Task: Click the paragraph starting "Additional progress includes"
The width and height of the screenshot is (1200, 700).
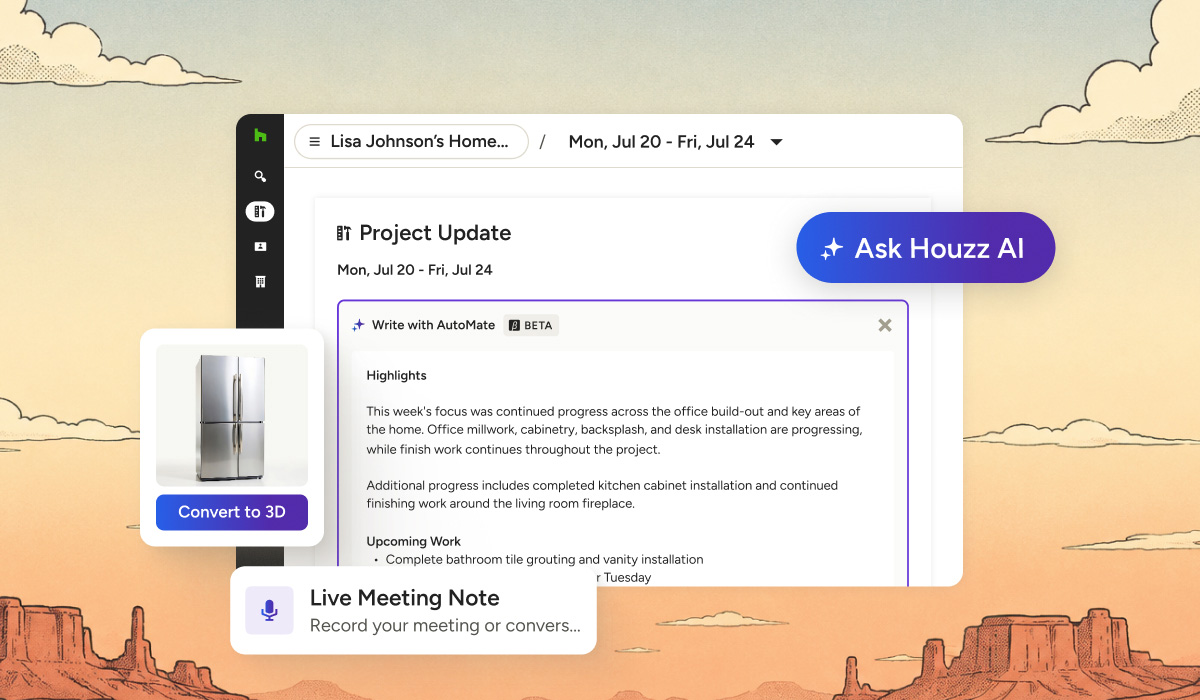Action: (x=602, y=494)
